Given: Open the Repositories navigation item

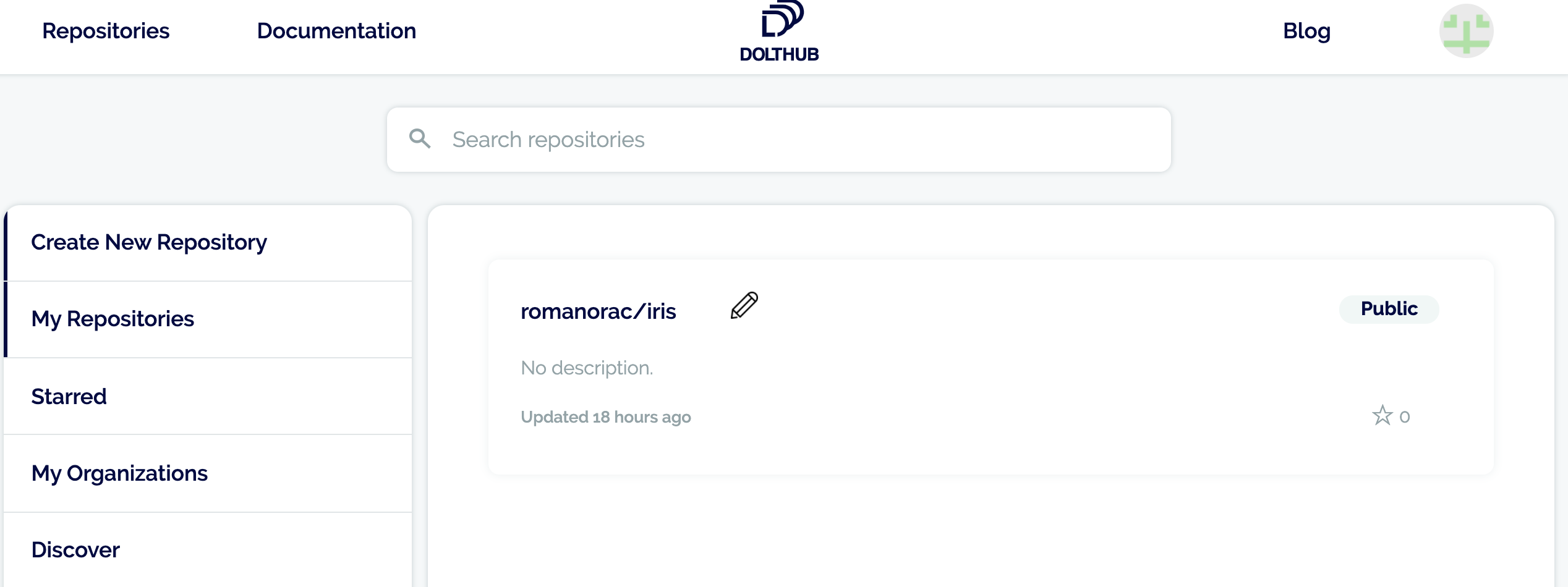Looking at the screenshot, I should 106,31.
